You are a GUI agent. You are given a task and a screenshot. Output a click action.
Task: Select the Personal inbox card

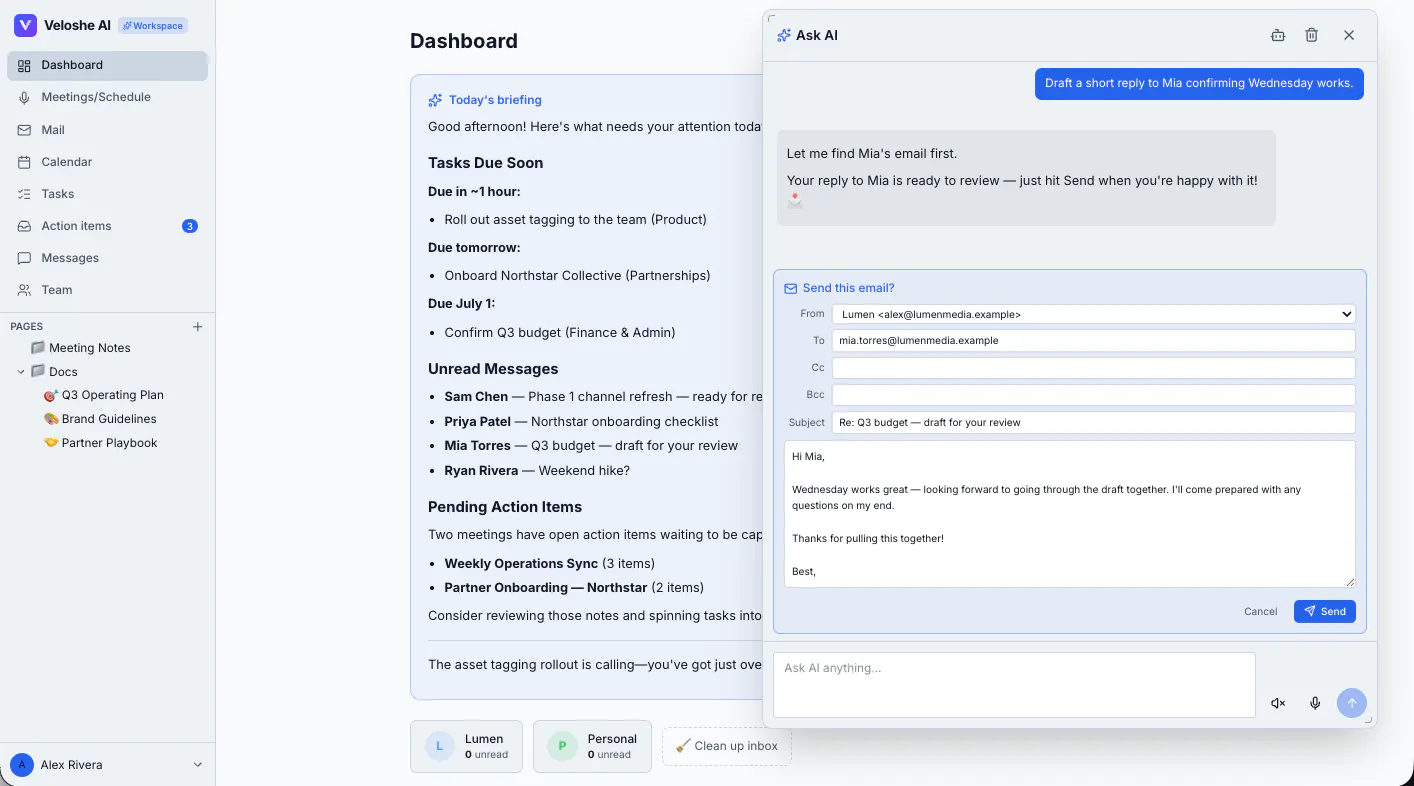(x=592, y=746)
